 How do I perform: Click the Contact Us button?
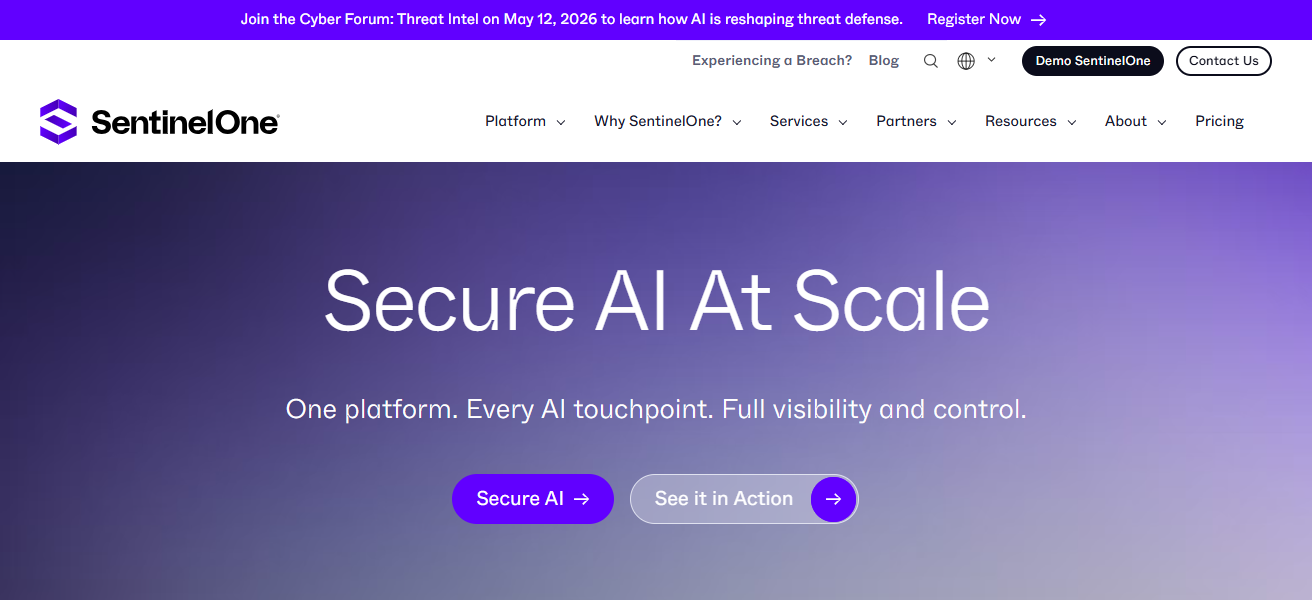pyautogui.click(x=1223, y=61)
